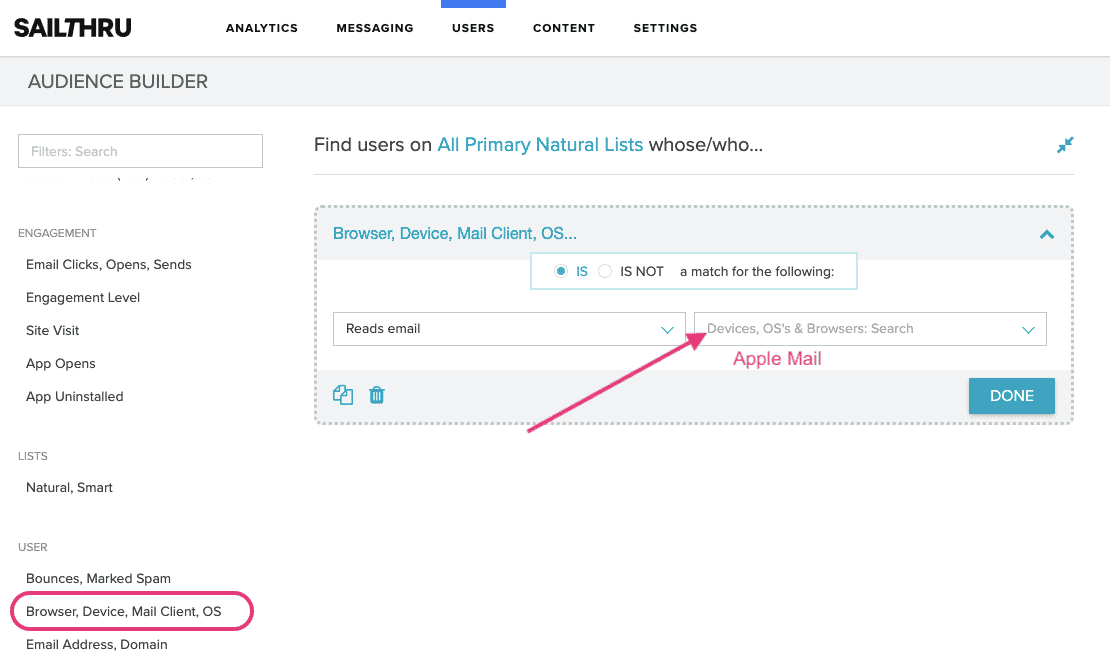Select the Bounces, Marked Spam filter
The width and height of the screenshot is (1110, 662).
(98, 578)
